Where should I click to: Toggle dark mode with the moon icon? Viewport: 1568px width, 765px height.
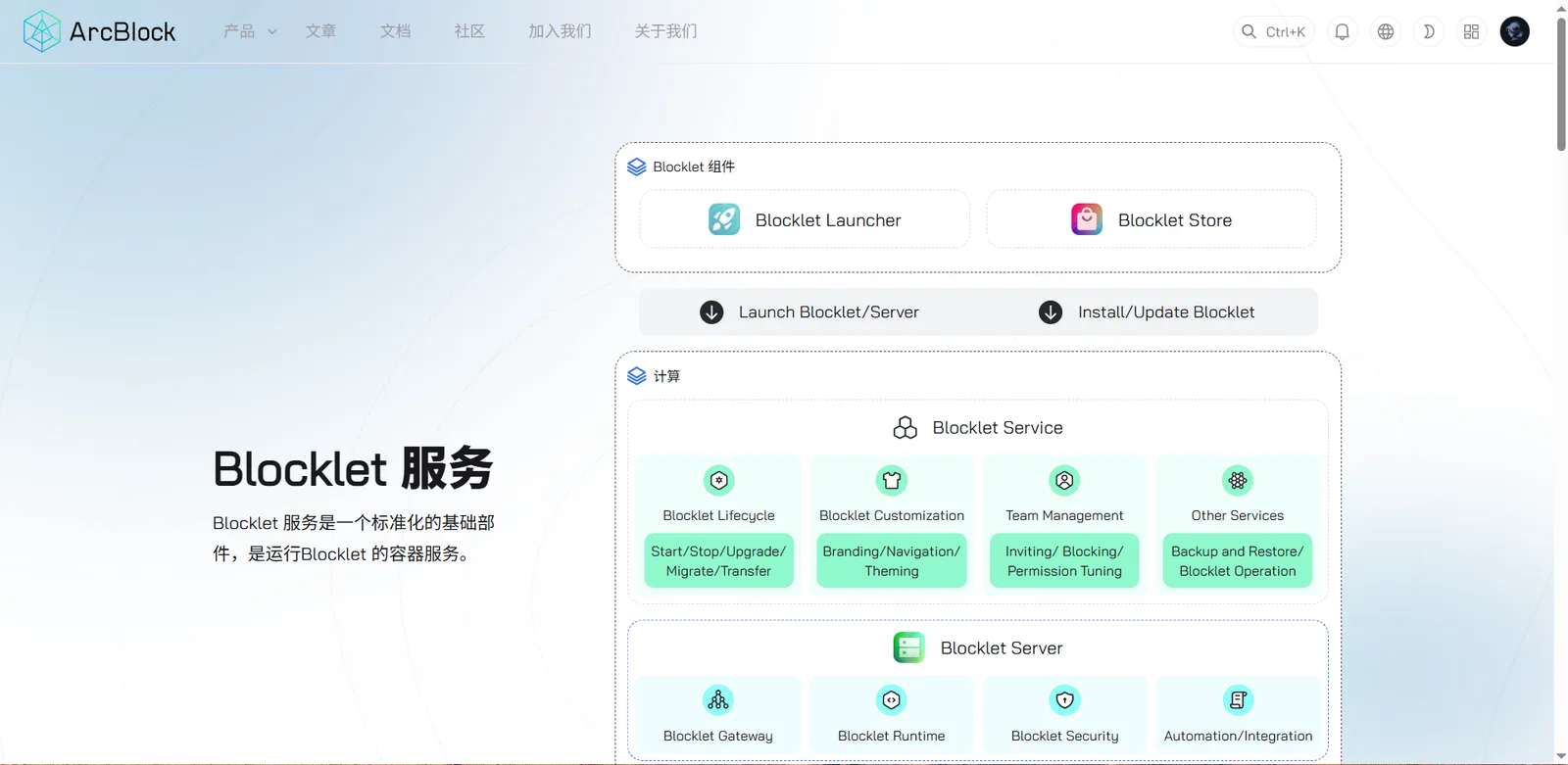tap(1429, 31)
